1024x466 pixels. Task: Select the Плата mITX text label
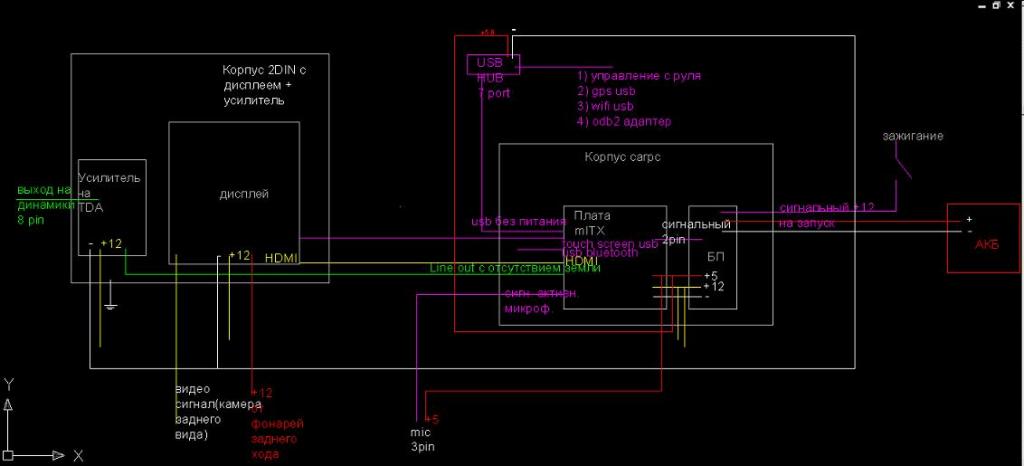[591, 221]
